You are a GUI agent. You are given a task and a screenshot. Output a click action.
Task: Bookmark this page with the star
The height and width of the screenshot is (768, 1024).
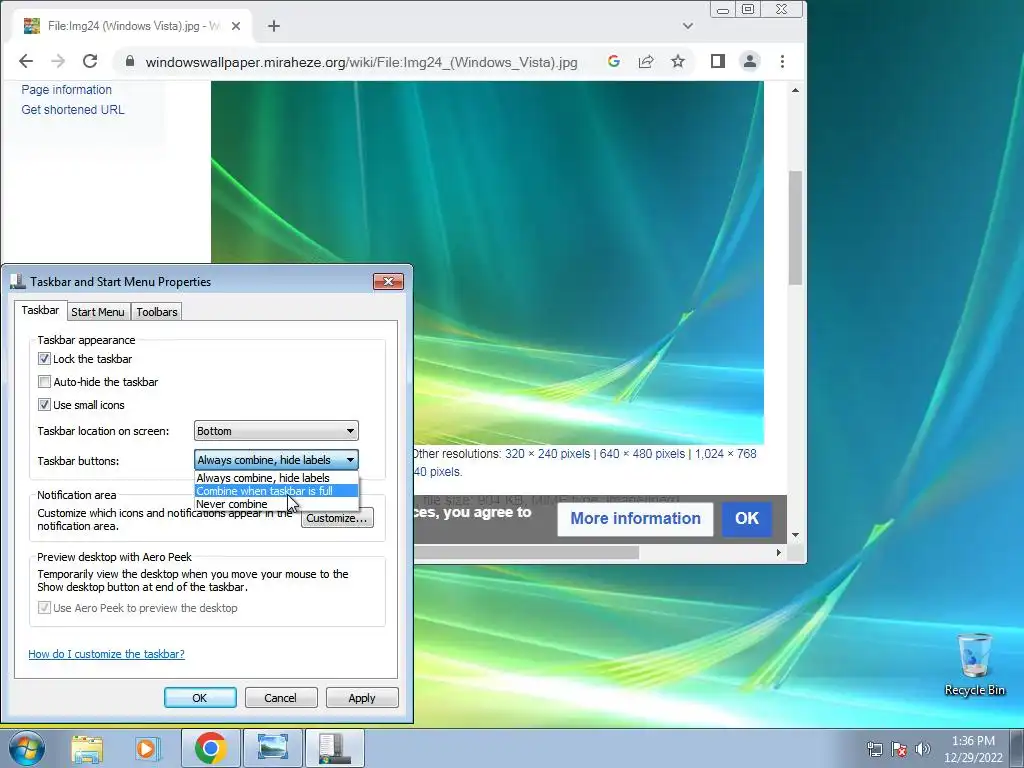678,61
